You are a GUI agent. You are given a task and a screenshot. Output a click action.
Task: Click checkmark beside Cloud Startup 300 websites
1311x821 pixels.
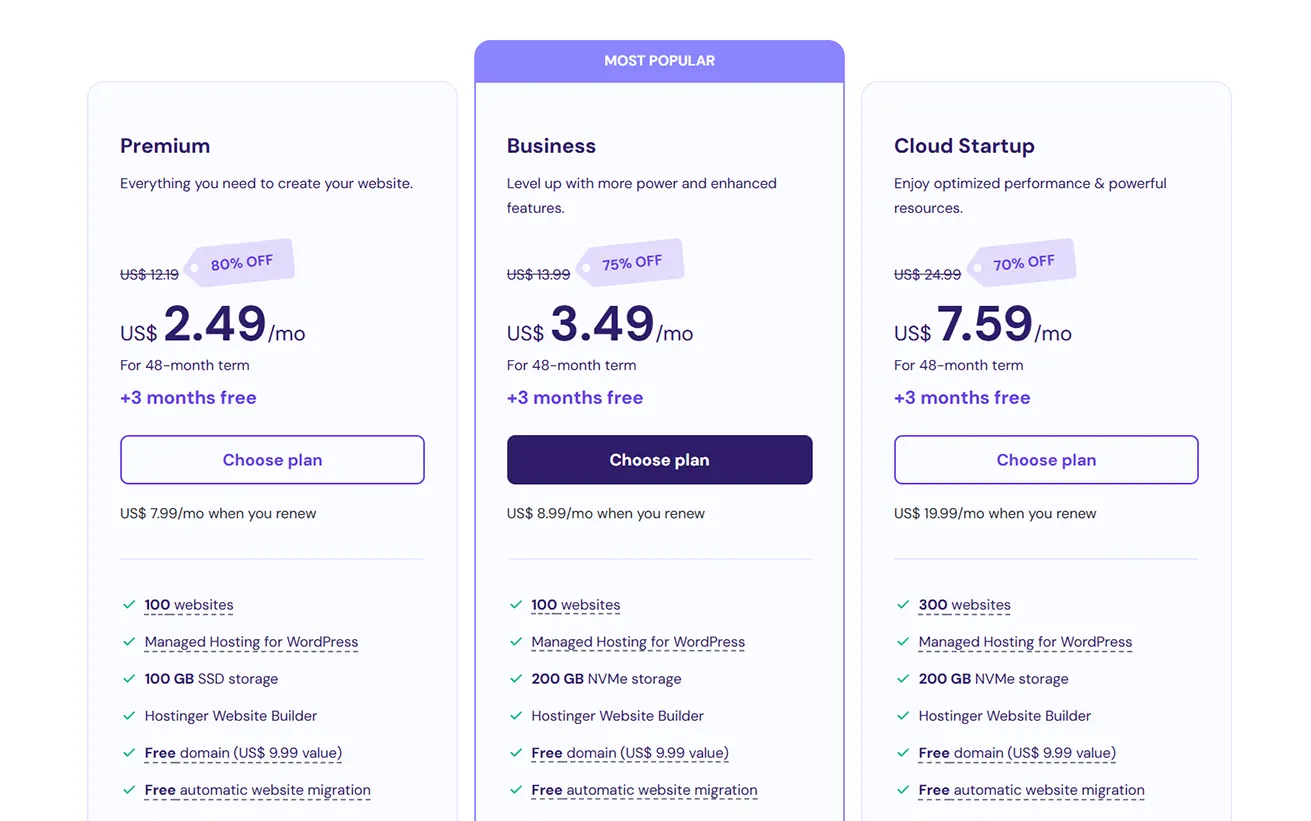(903, 605)
